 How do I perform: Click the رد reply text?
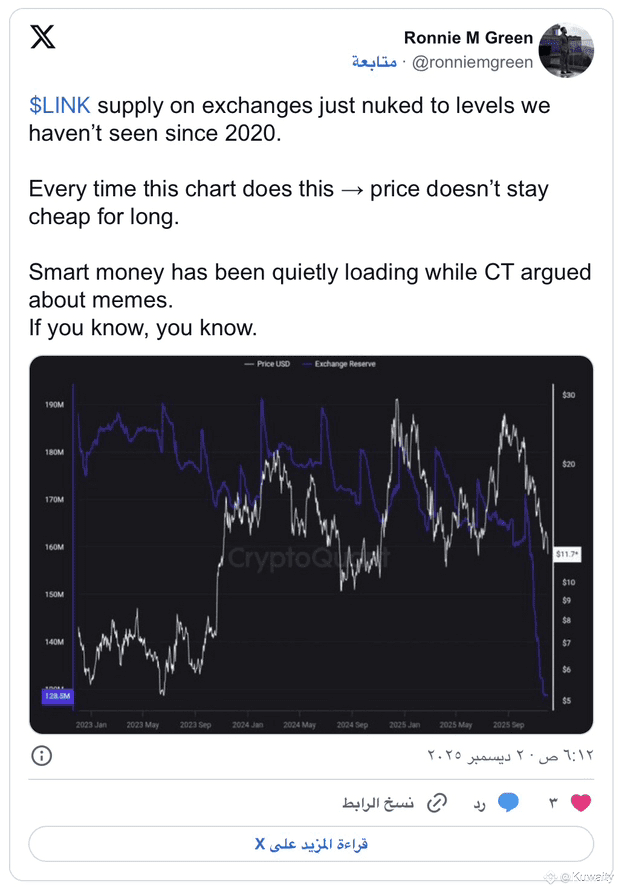click(x=479, y=802)
